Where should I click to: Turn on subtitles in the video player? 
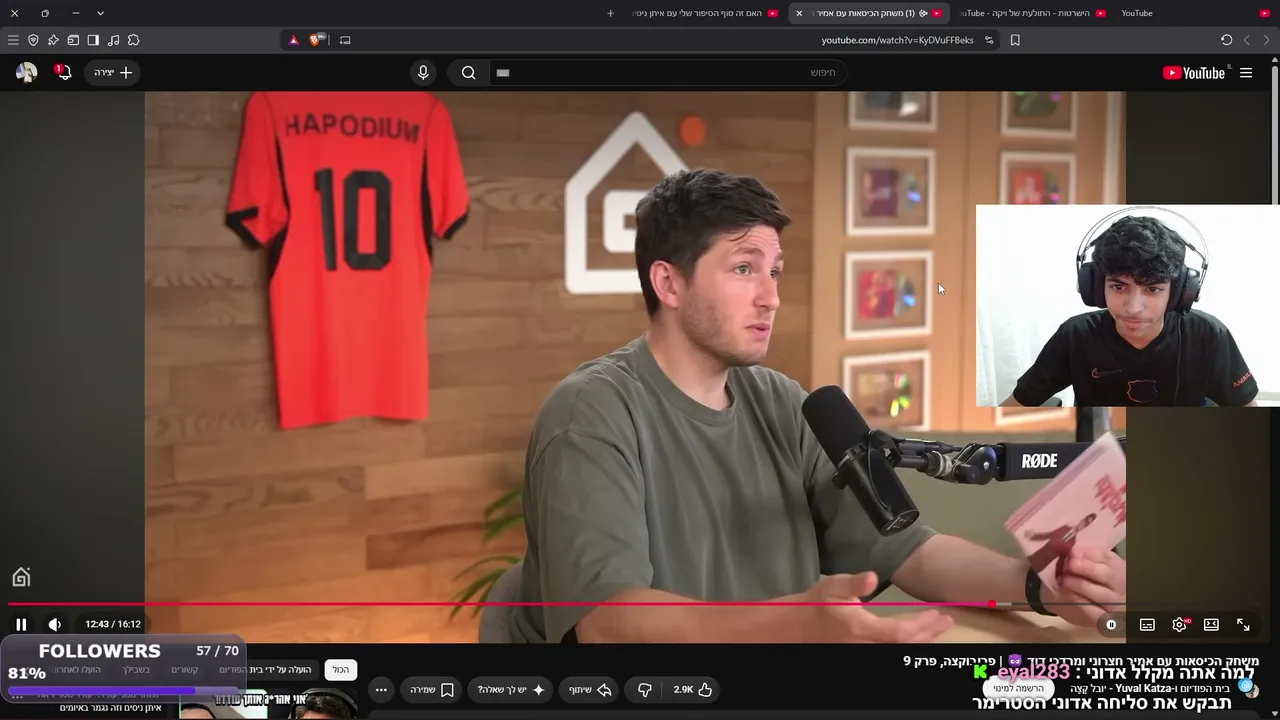coord(1147,624)
